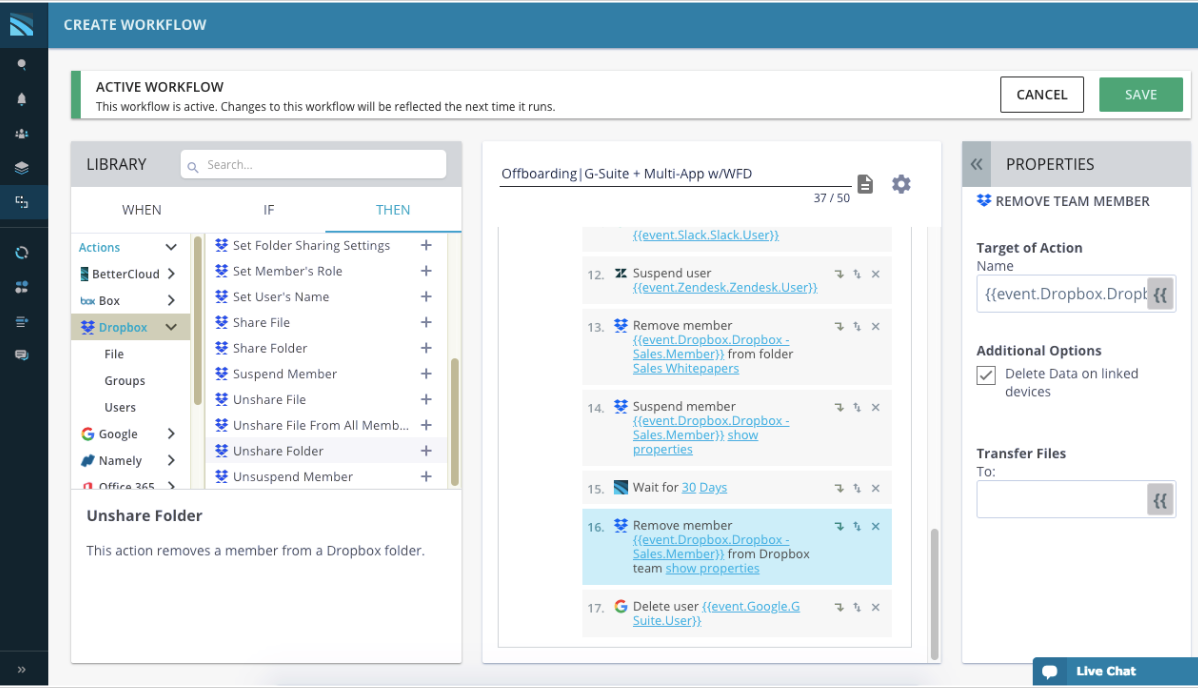Image resolution: width=1198 pixels, height=688 pixels.
Task: Expand the Office 365 library category
Action: point(171,485)
